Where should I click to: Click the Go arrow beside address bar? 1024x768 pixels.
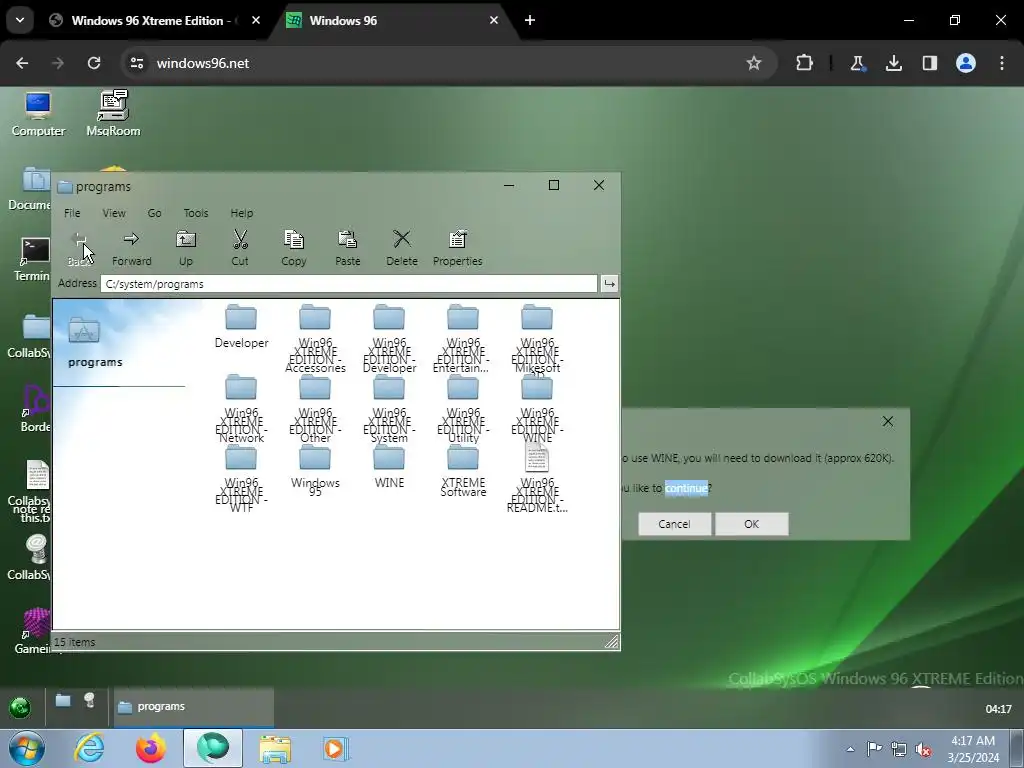609,284
